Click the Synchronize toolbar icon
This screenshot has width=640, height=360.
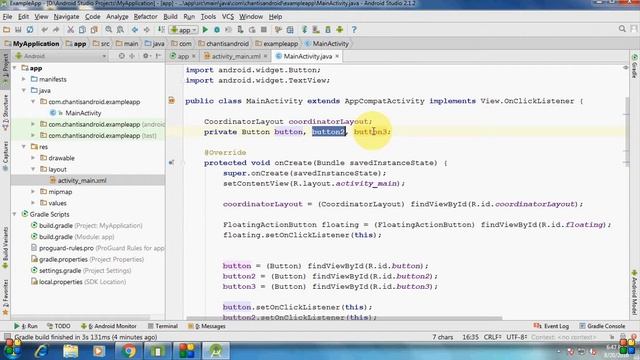point(30,29)
